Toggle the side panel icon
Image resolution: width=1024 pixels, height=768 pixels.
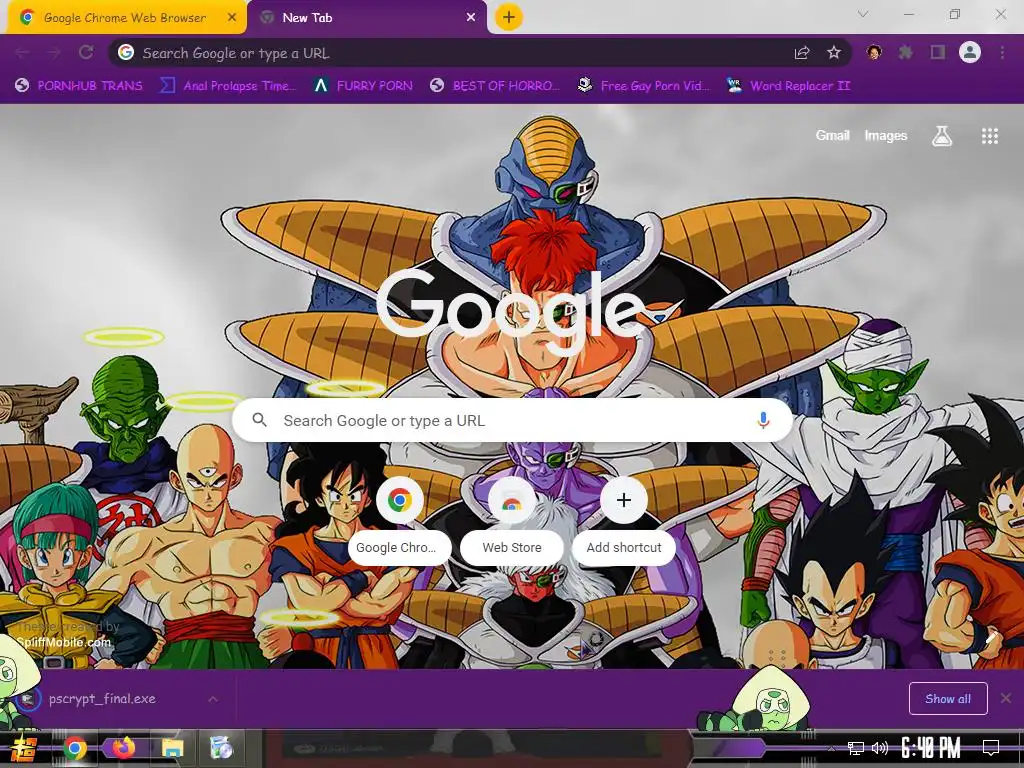pos(938,52)
